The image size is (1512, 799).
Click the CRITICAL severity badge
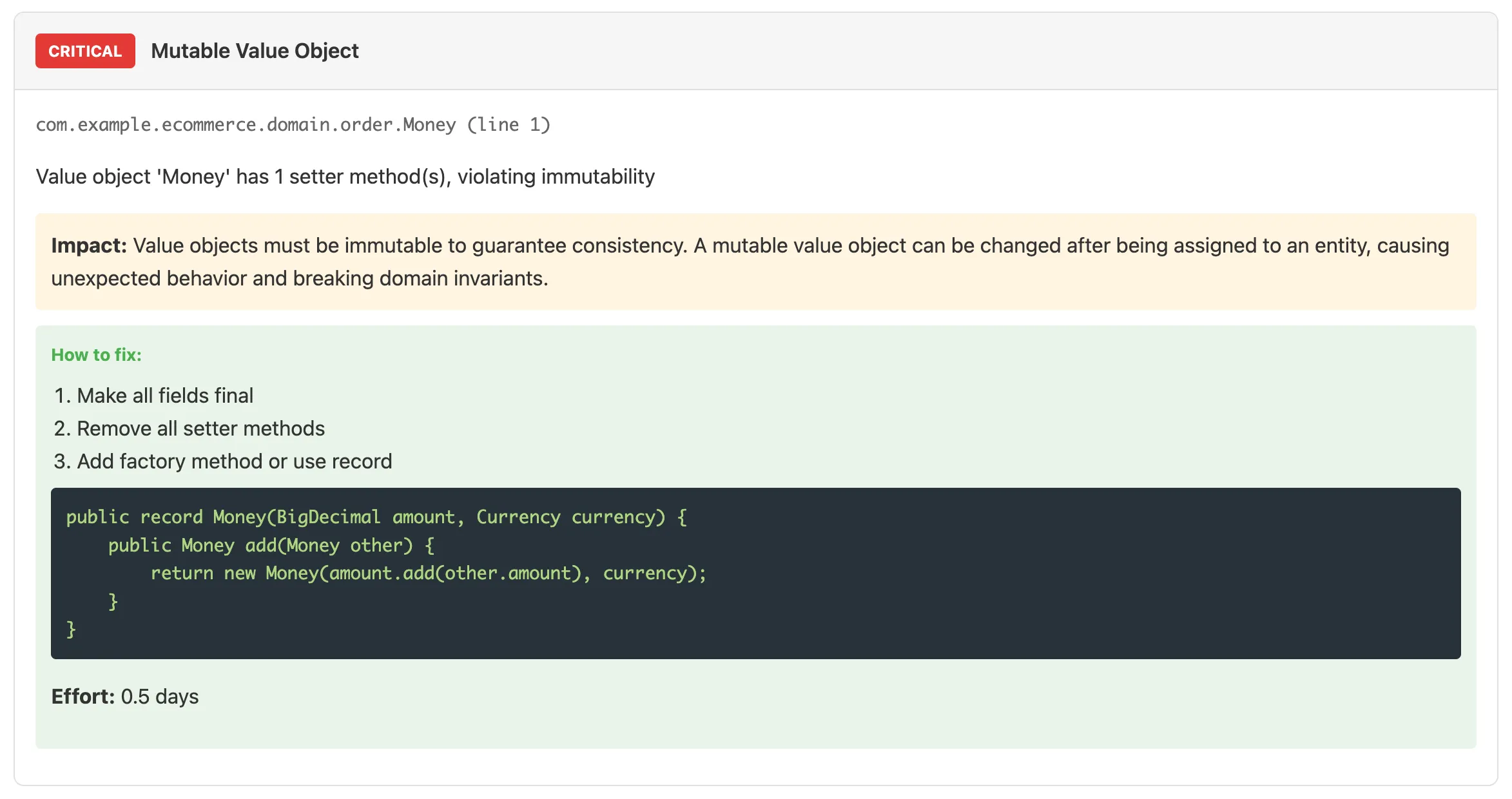click(x=84, y=51)
